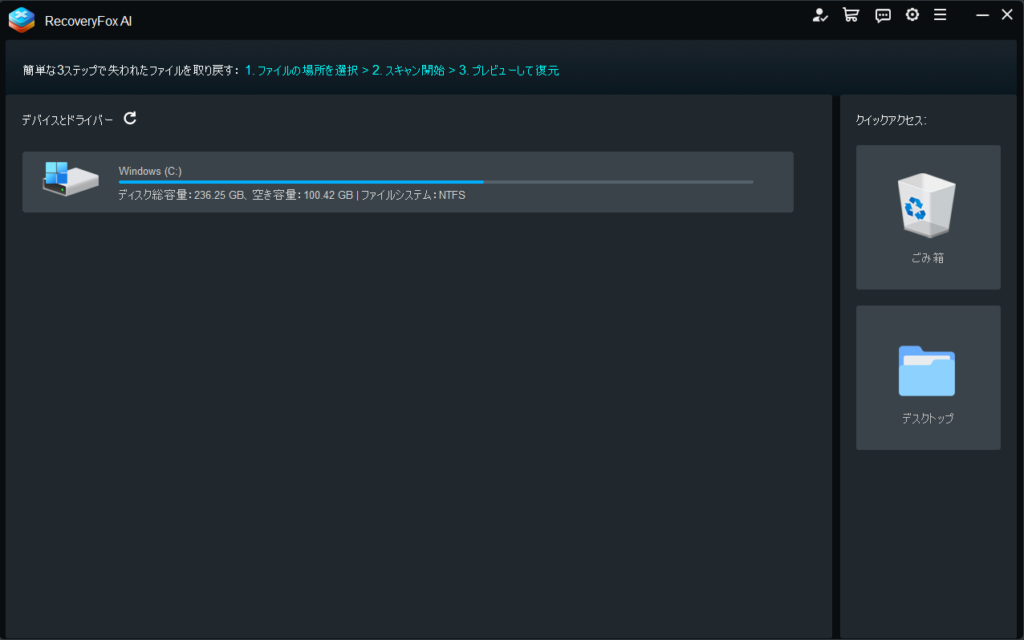
Task: Open the feedback speech bubble icon
Action: coord(883,15)
